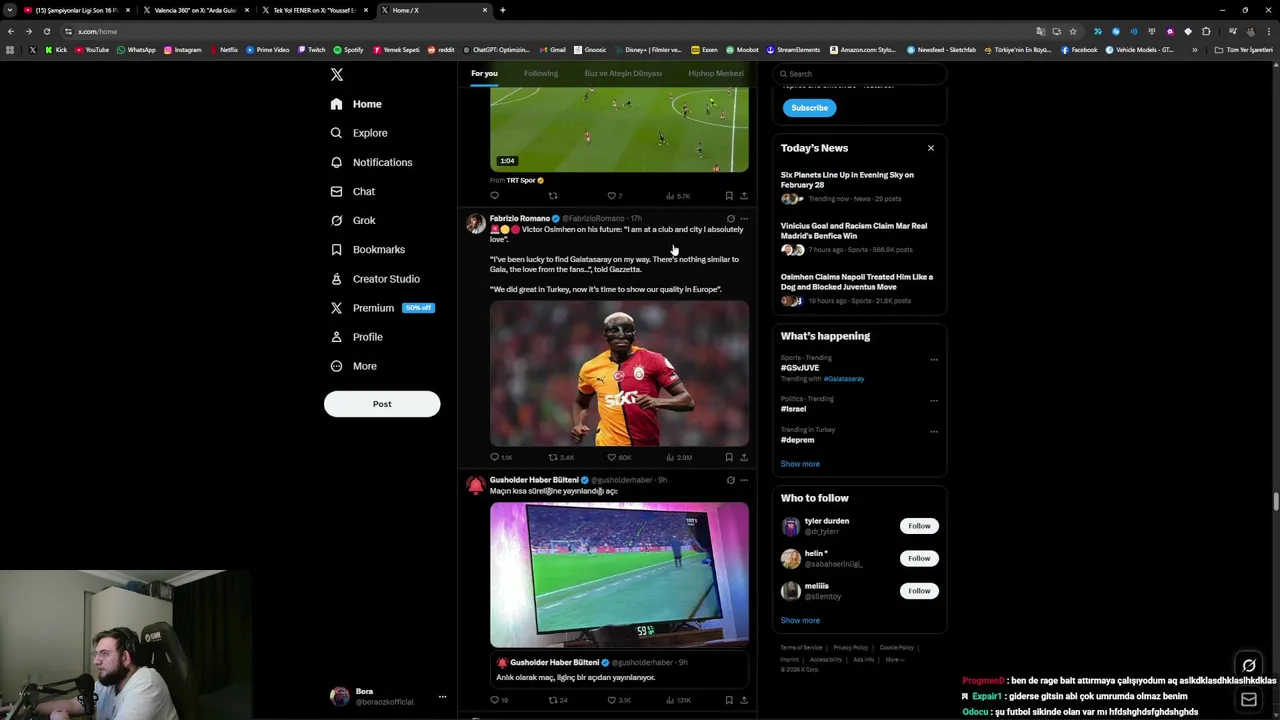The width and height of the screenshot is (1280, 720).
Task: Open more options for #GSvJUVE trend
Action: [934, 359]
